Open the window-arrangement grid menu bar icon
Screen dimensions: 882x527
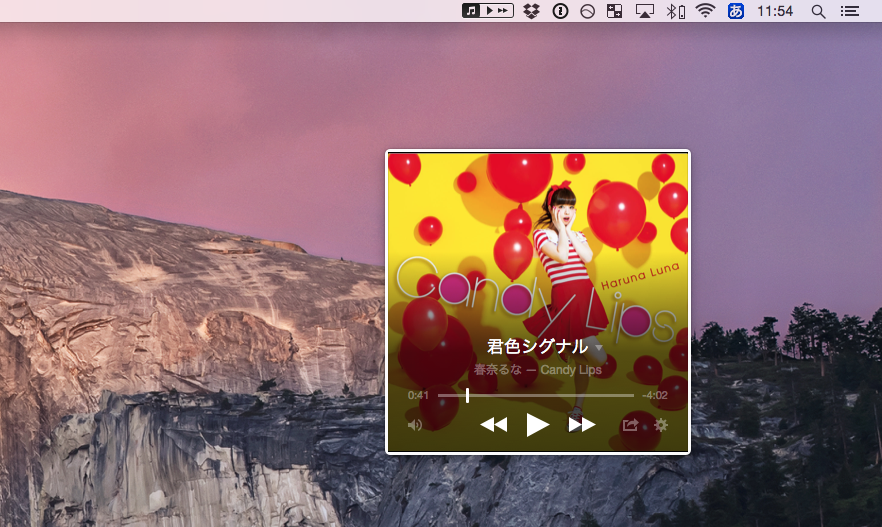click(x=614, y=11)
